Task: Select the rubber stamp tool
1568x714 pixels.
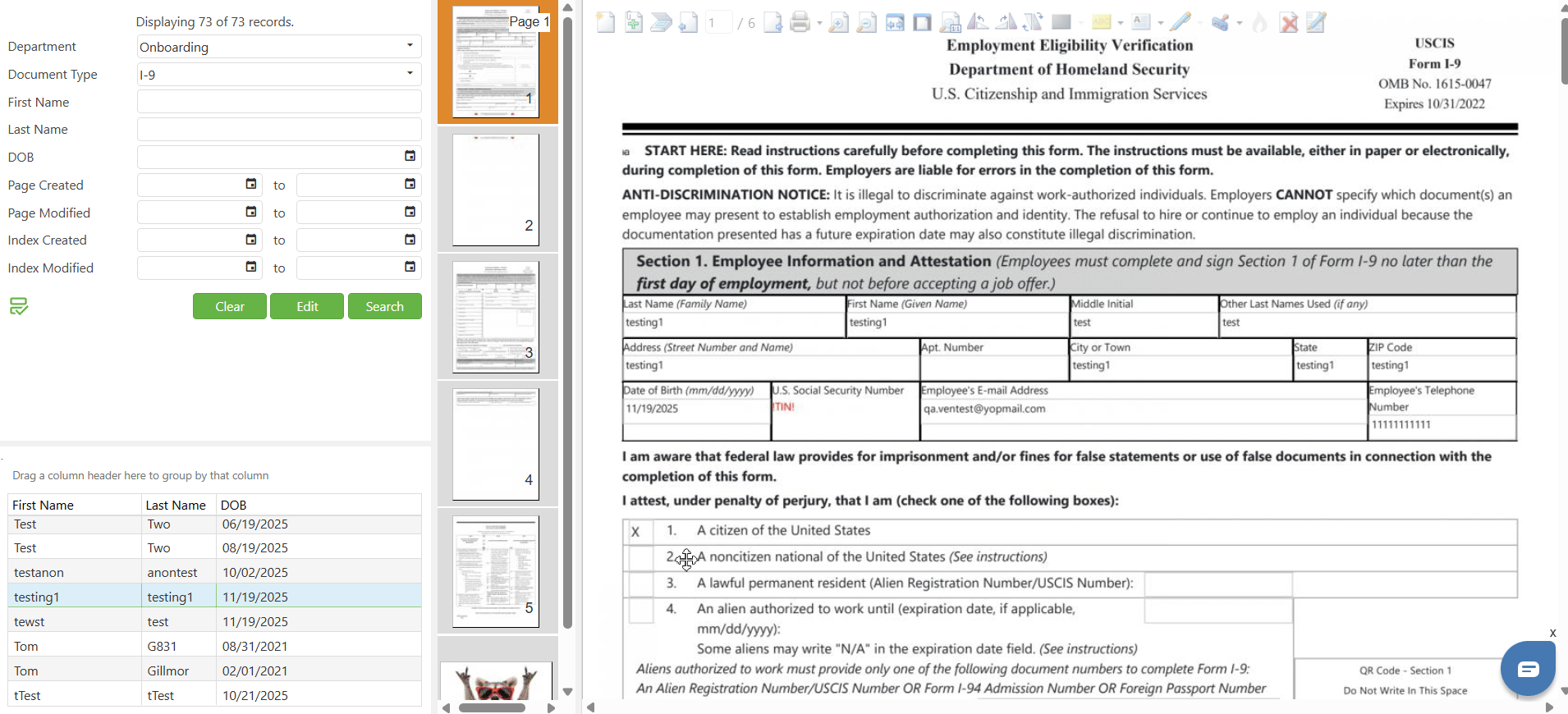Action: point(1221,22)
